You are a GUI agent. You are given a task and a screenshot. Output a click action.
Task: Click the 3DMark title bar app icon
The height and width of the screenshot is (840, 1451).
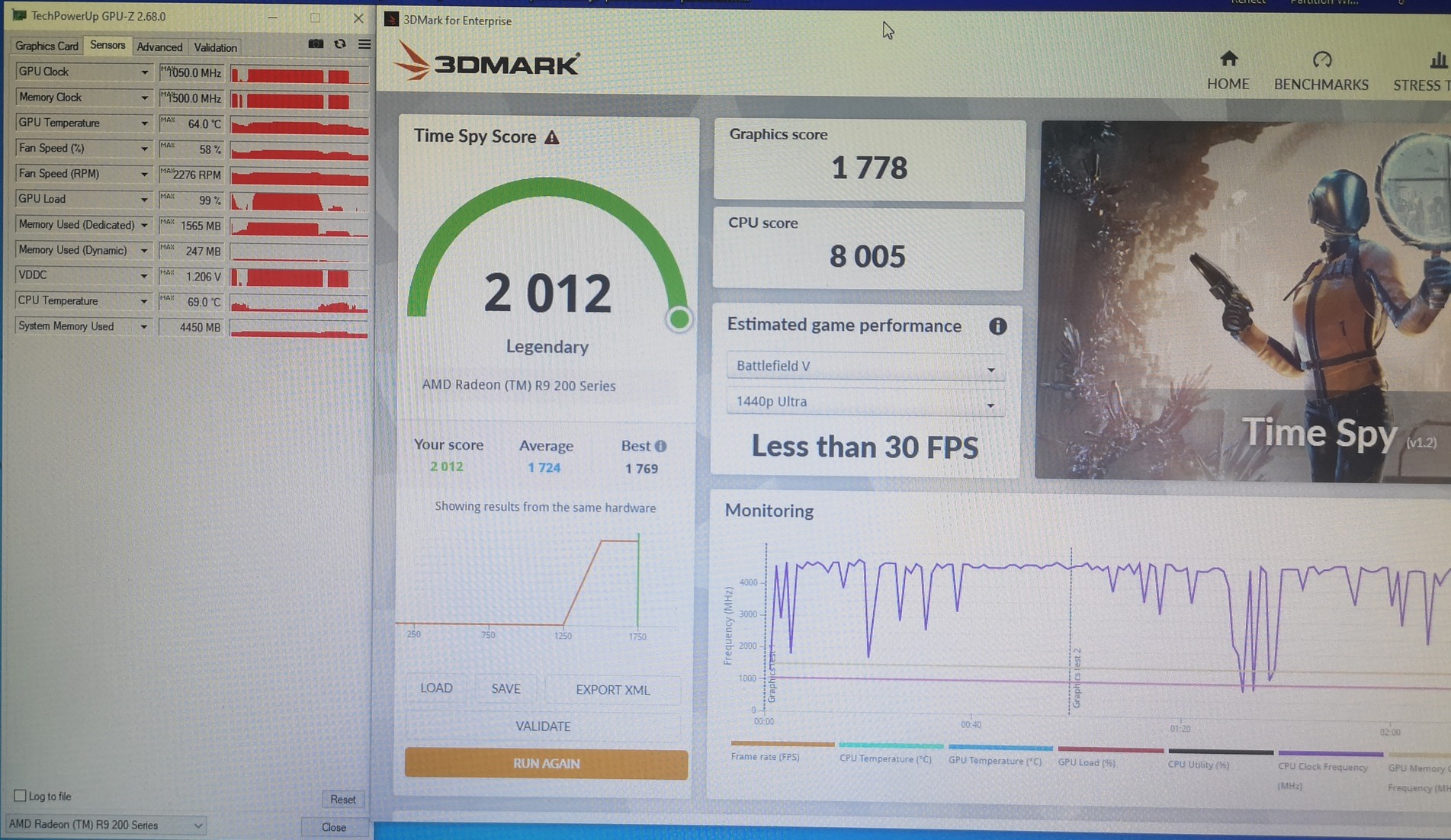tap(392, 19)
